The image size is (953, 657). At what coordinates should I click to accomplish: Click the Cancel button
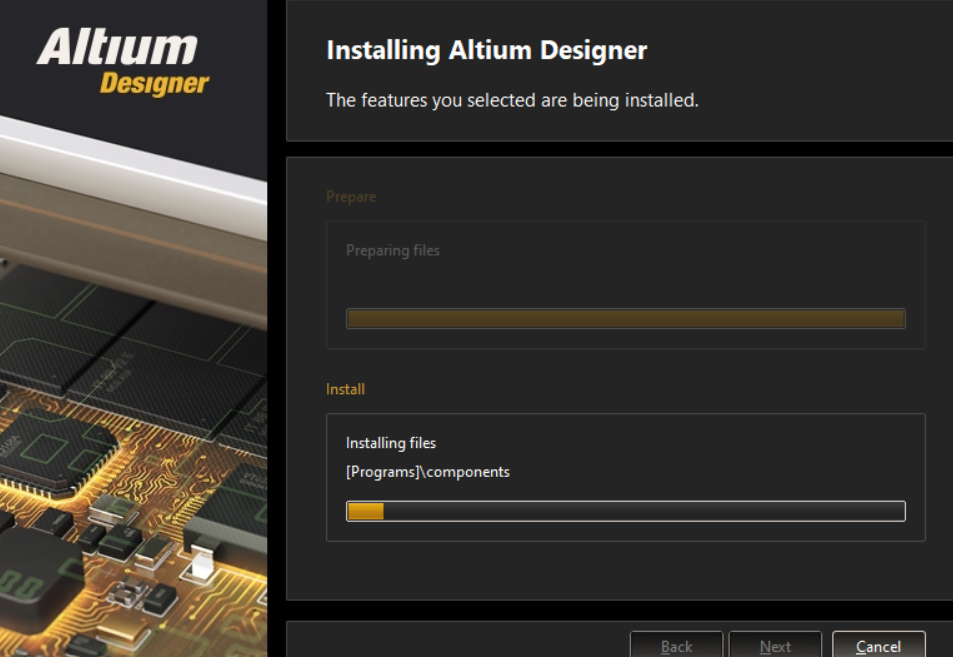pyautogui.click(x=879, y=644)
